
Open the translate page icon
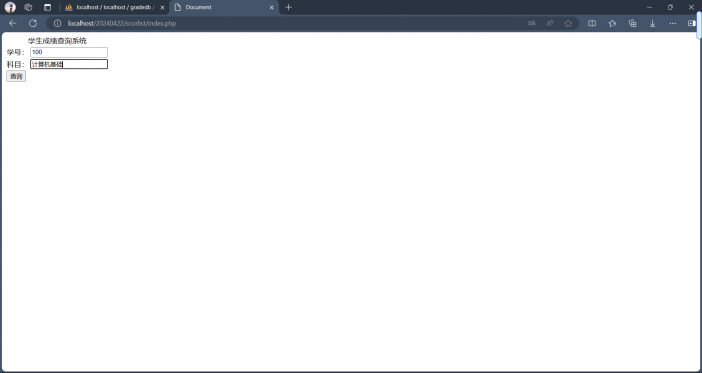click(x=531, y=23)
